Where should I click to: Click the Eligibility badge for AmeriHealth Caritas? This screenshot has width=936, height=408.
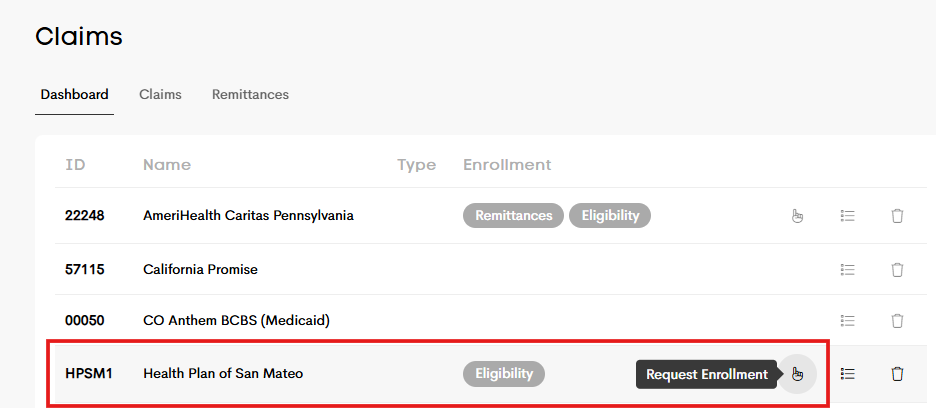tap(609, 216)
